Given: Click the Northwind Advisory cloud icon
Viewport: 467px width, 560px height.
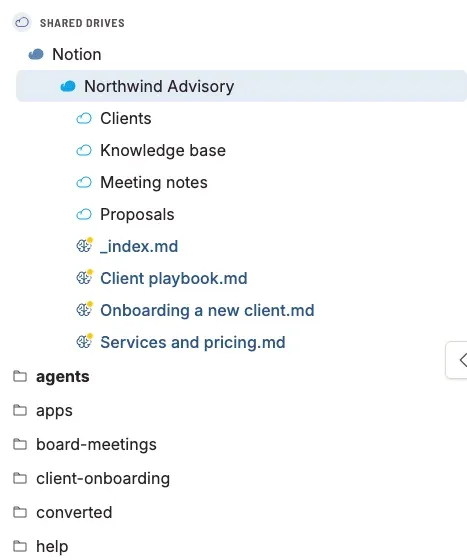Looking at the screenshot, I should [x=68, y=86].
